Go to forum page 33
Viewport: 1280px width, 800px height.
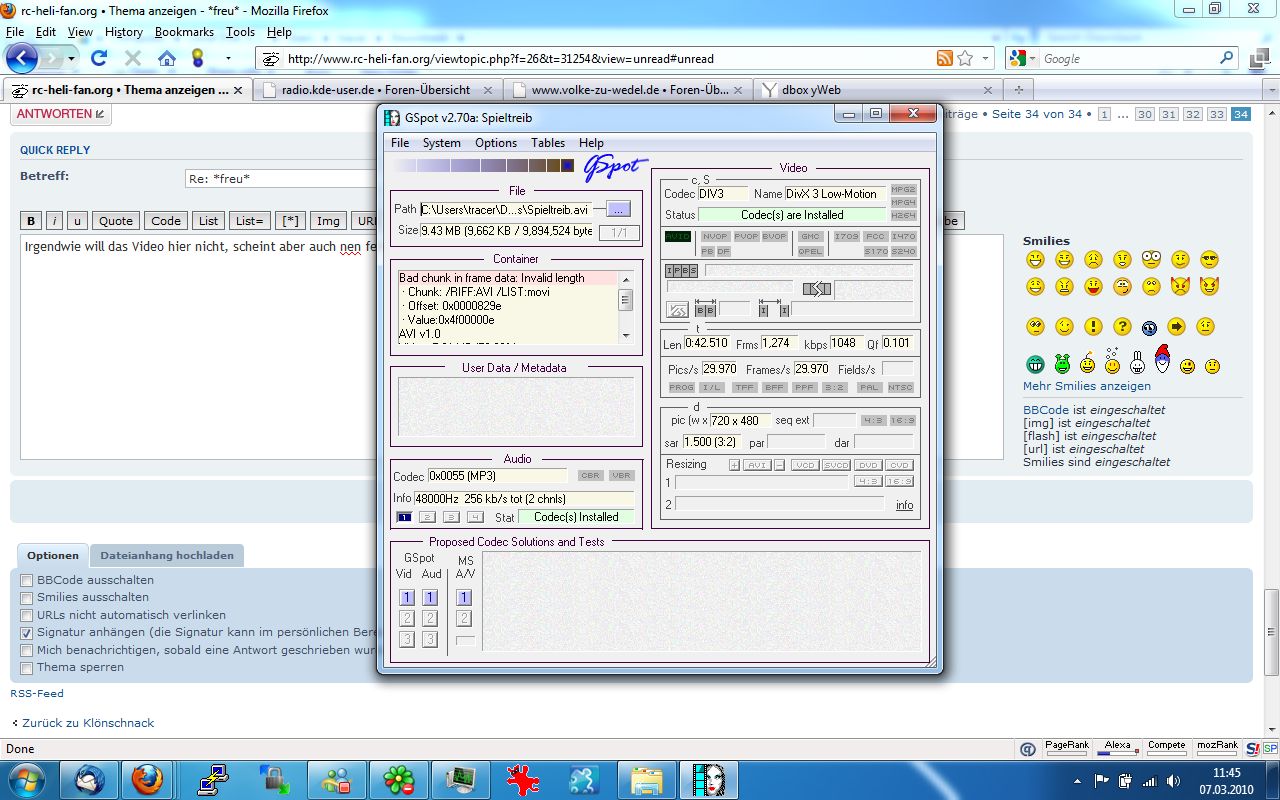[1216, 114]
